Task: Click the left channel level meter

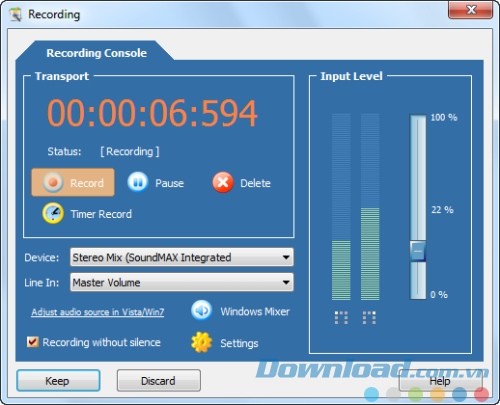Action: click(341, 207)
